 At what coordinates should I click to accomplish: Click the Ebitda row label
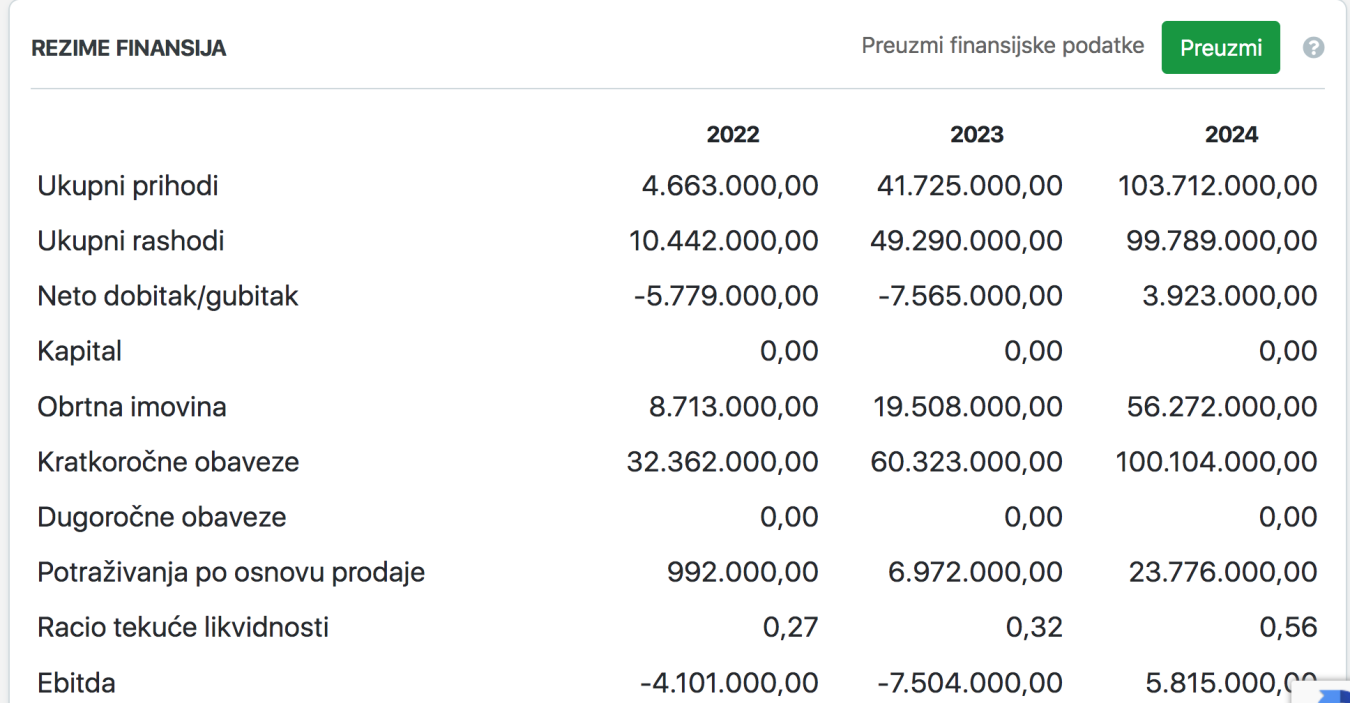pyautogui.click(x=76, y=683)
